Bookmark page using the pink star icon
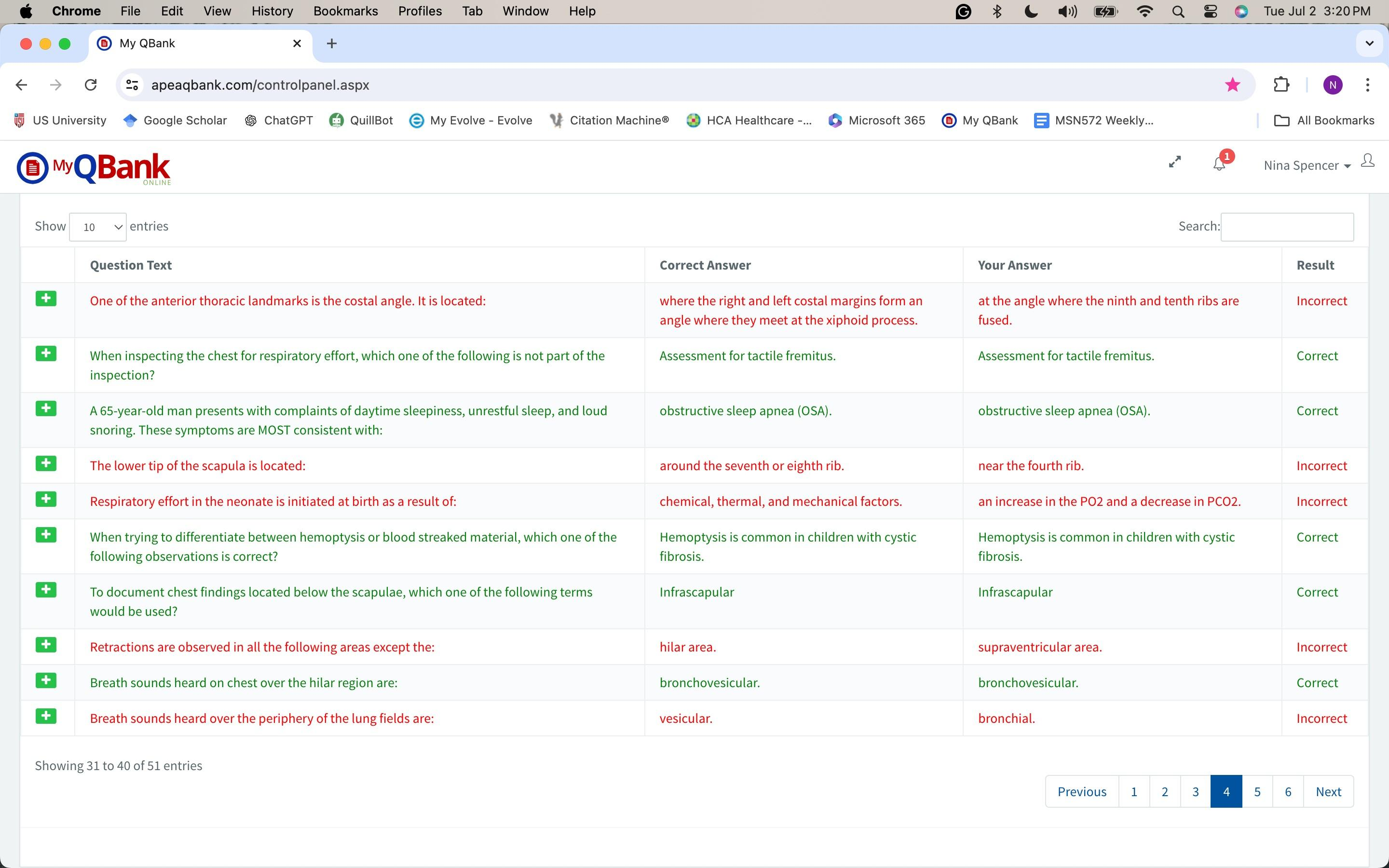Viewport: 1389px width, 868px height. coord(1232,85)
